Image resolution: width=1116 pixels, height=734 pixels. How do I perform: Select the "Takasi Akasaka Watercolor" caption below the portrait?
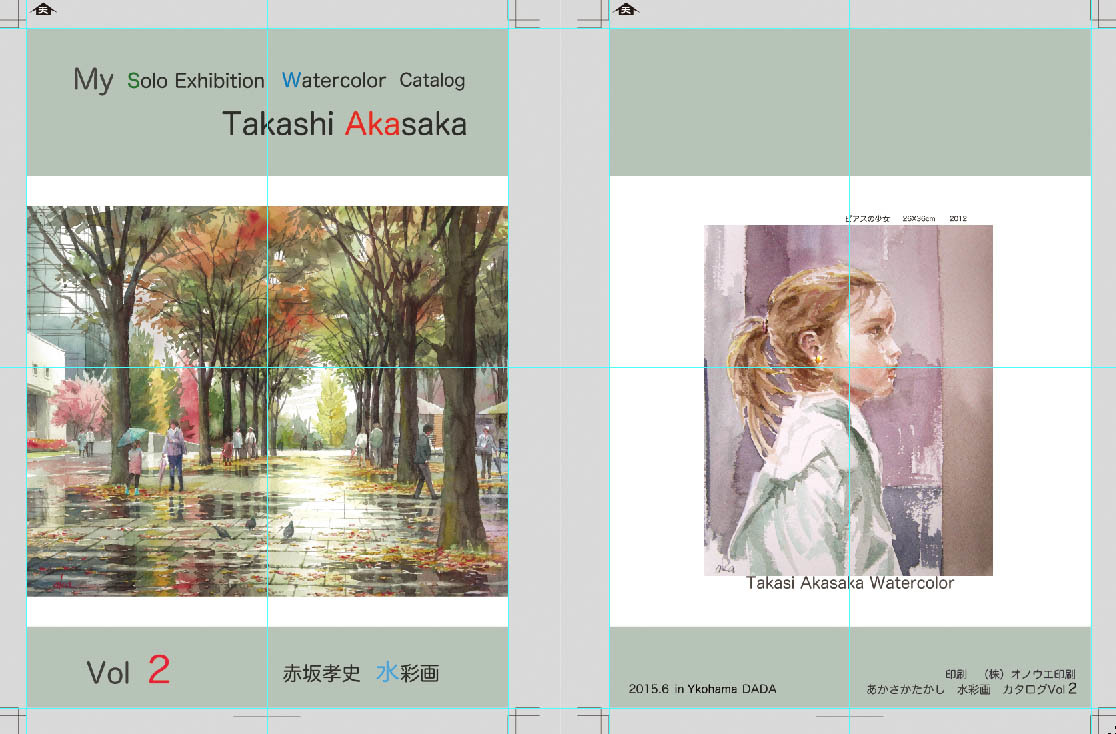click(x=850, y=583)
